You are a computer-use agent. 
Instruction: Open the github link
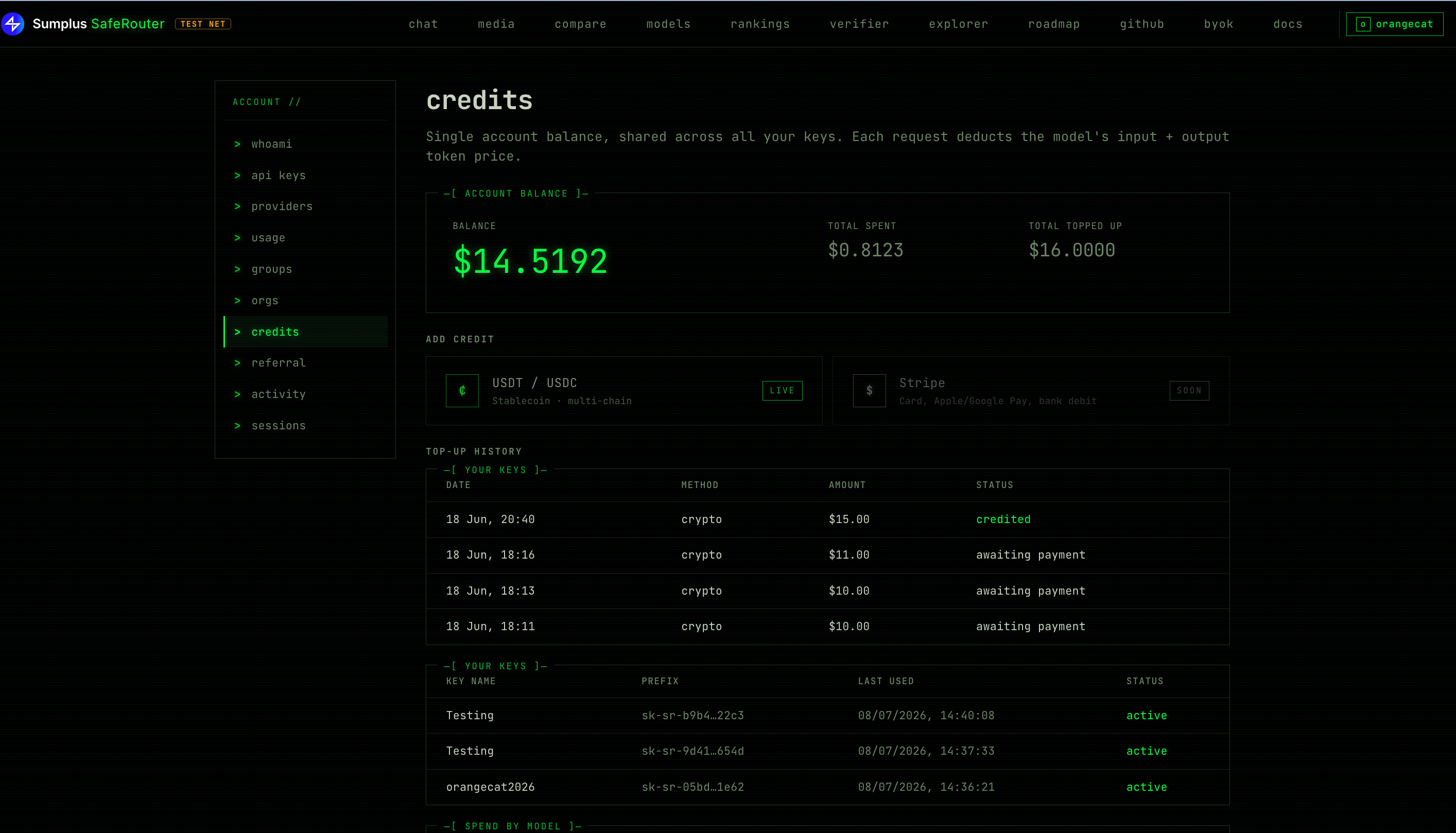point(1141,24)
